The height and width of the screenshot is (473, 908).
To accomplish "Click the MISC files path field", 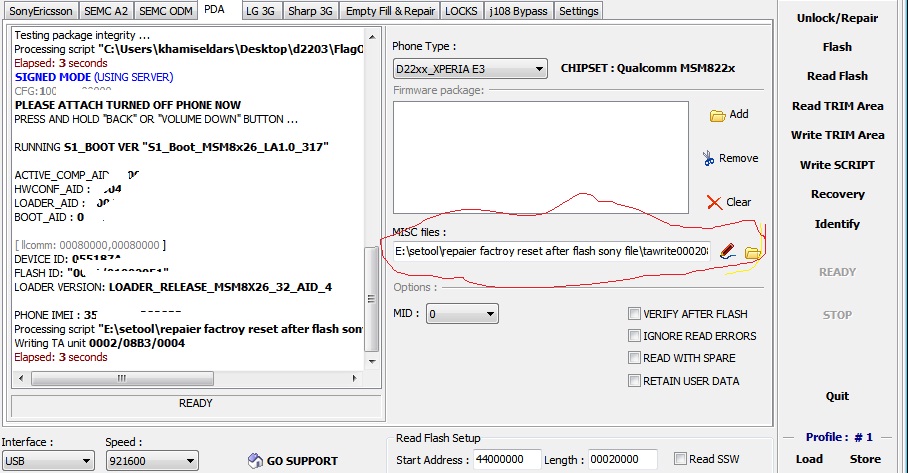I will point(552,251).
